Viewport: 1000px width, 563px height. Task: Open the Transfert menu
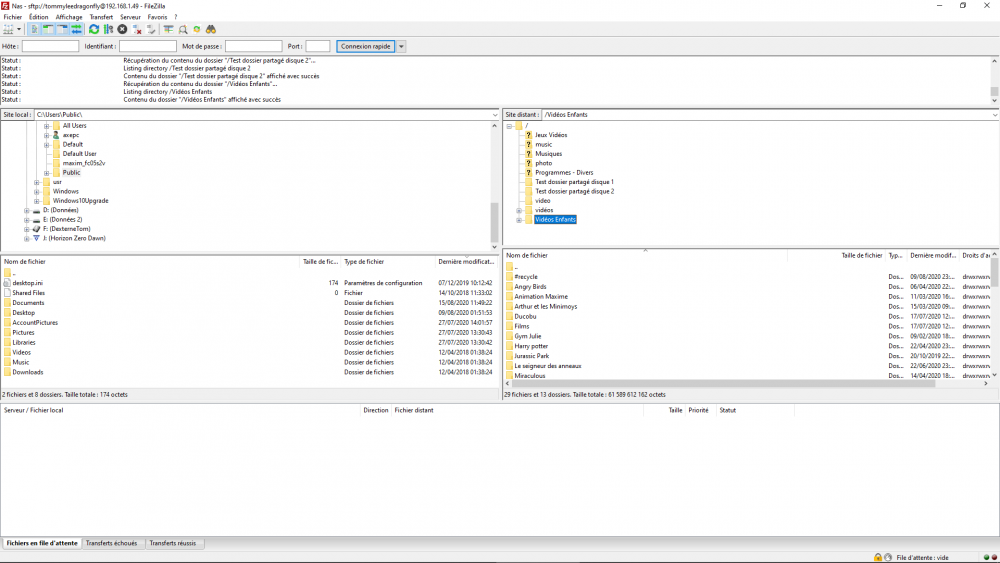101,17
